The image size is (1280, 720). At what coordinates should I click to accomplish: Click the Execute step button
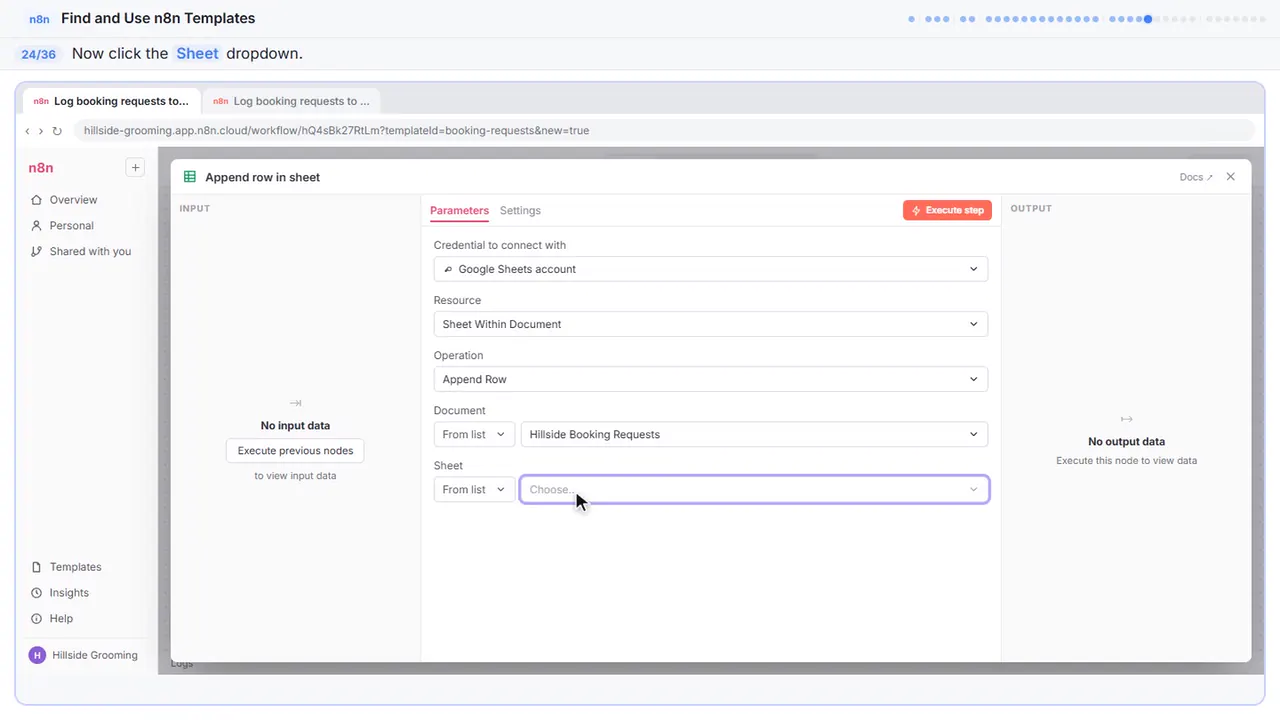pyautogui.click(x=947, y=210)
